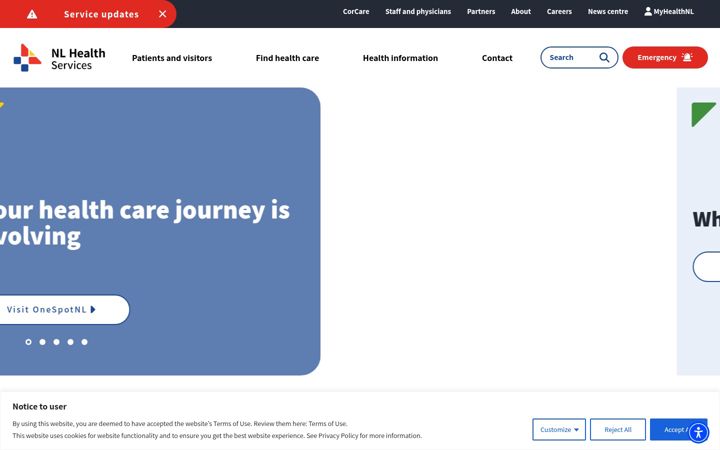The height and width of the screenshot is (450, 720).
Task: Select the fifth carousel slide dot
Action: tap(84, 342)
